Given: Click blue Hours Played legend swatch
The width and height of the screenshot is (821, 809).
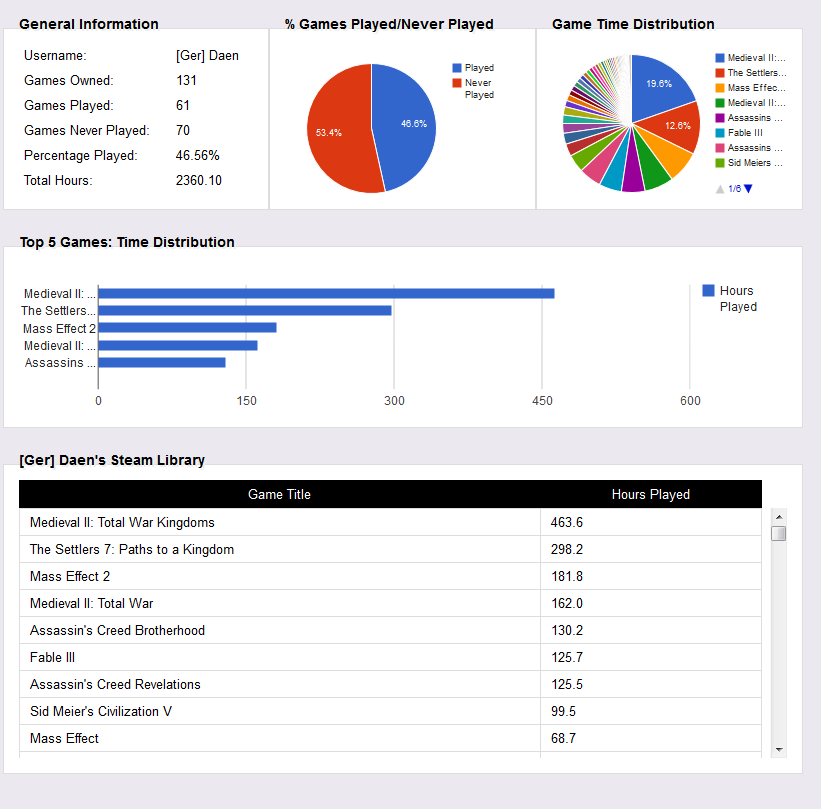Looking at the screenshot, I should [708, 291].
